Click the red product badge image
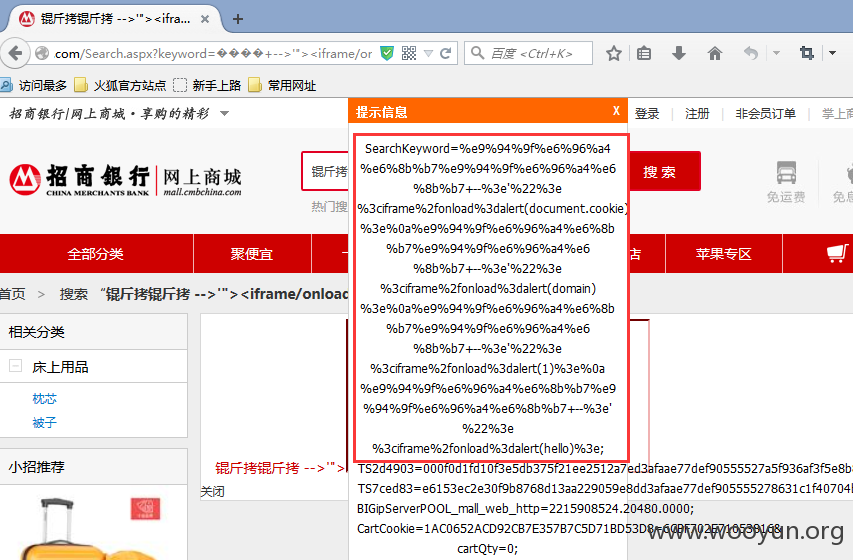Image resolution: width=853 pixels, height=560 pixels. [x=145, y=509]
